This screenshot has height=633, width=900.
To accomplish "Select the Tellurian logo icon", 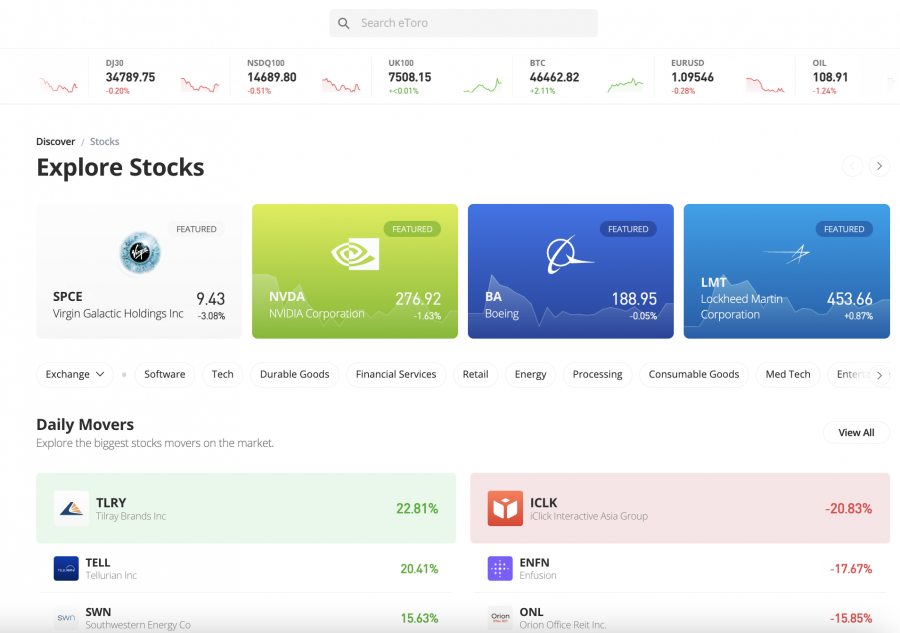I will (66, 568).
